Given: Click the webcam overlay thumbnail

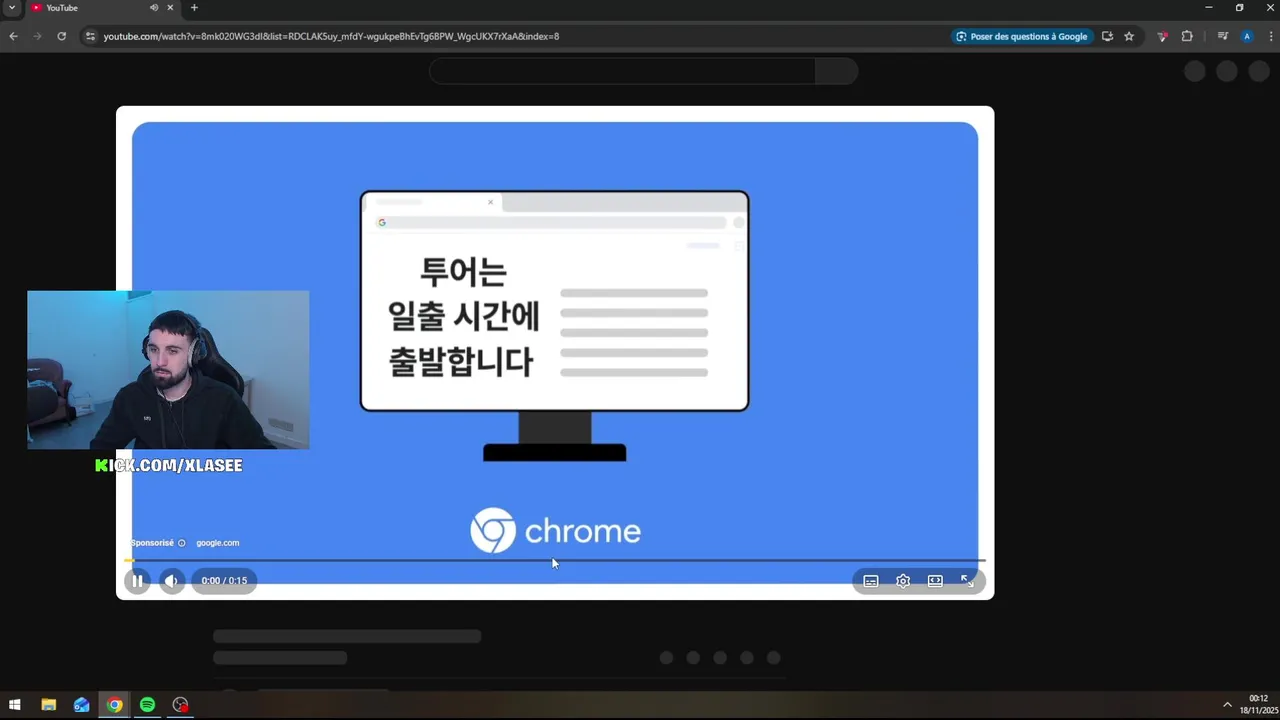Looking at the screenshot, I should (x=168, y=370).
